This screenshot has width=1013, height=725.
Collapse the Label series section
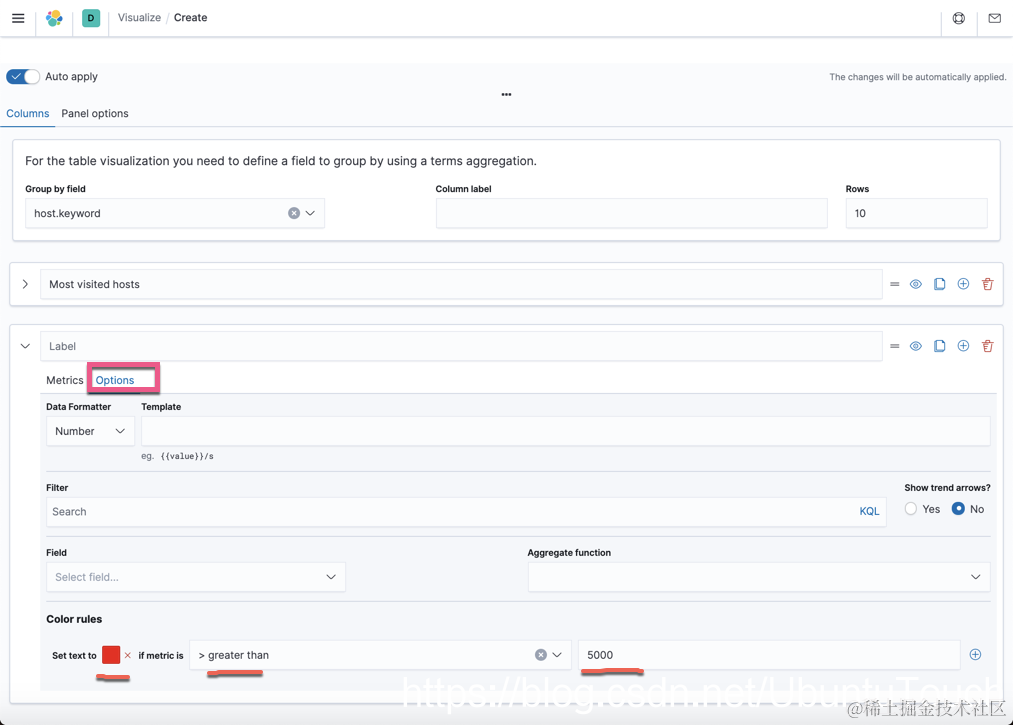pos(25,346)
